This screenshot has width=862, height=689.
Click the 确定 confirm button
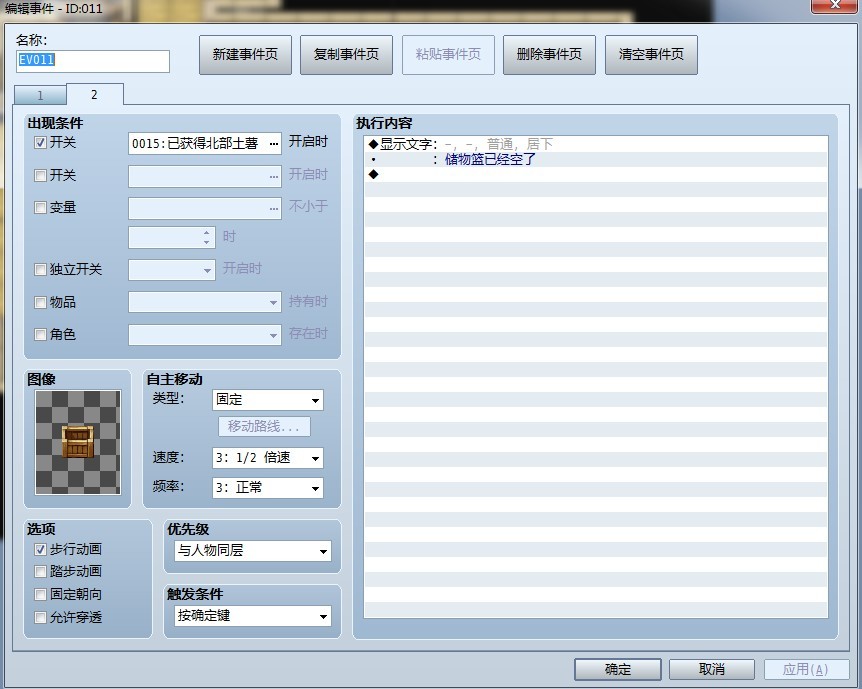pos(618,669)
